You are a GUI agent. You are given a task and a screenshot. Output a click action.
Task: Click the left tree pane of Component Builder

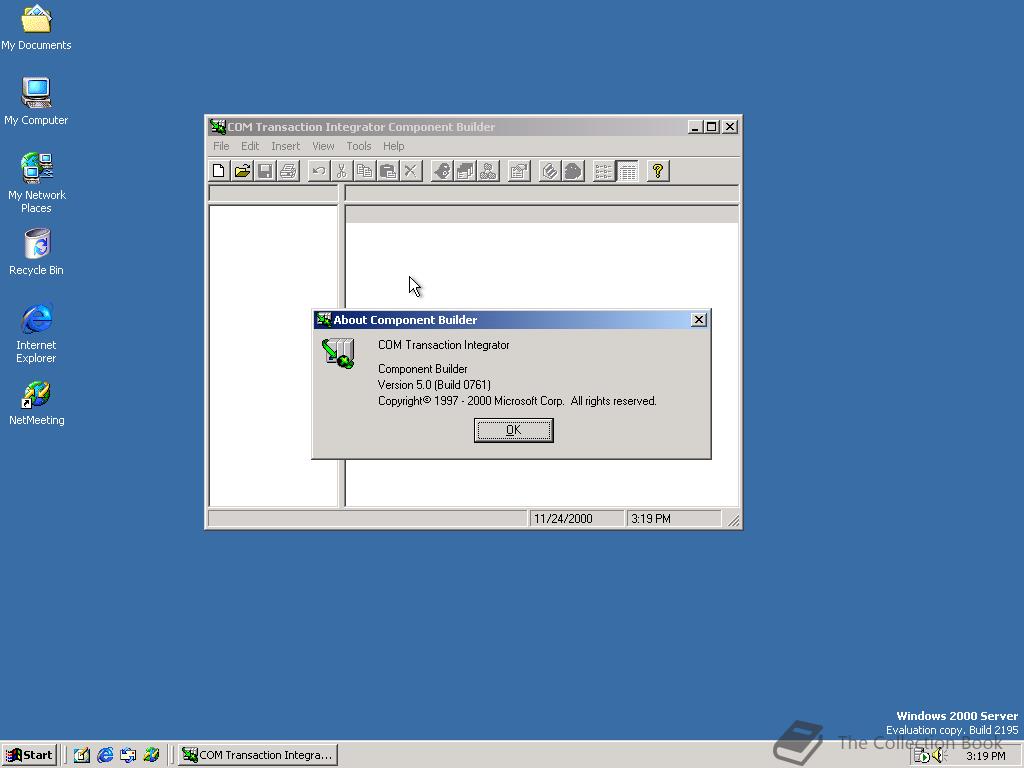tap(274, 356)
